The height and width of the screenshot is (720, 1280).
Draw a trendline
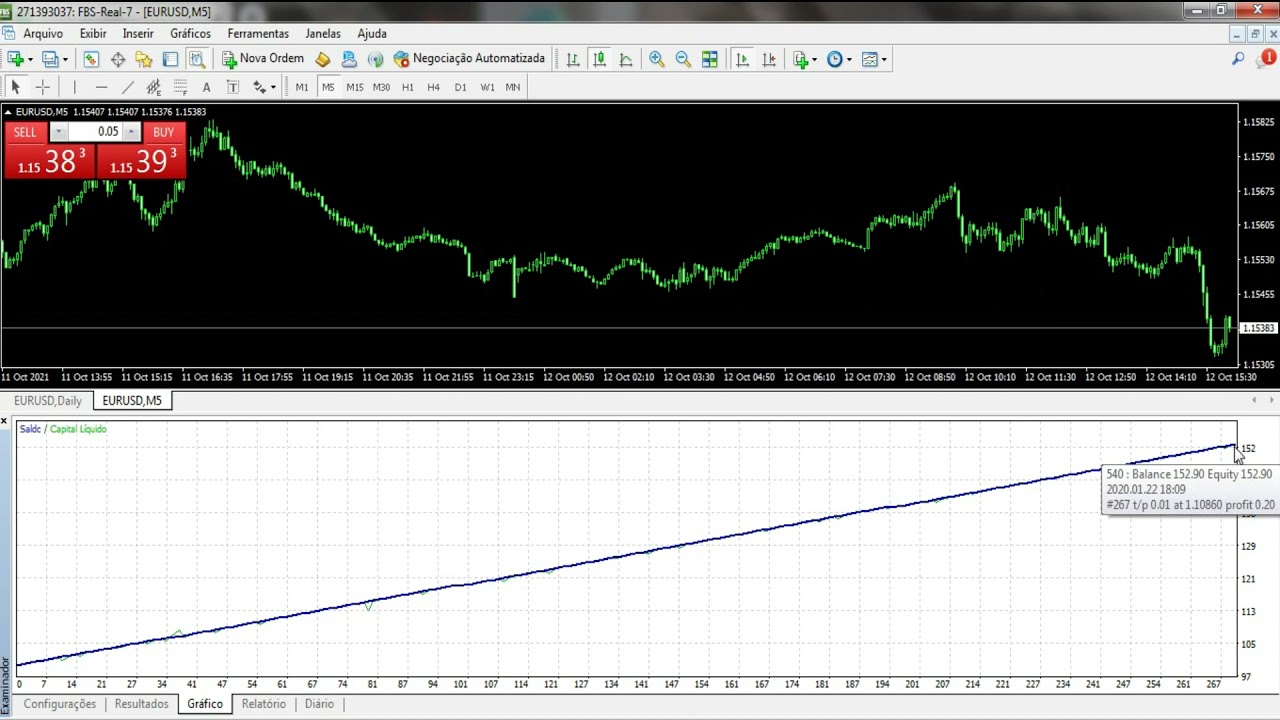pyautogui.click(x=127, y=87)
